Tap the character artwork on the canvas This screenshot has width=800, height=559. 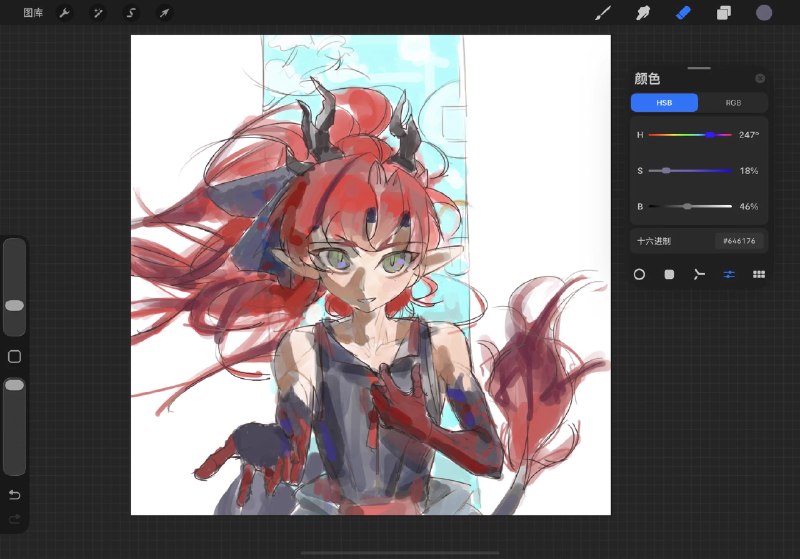click(370, 275)
